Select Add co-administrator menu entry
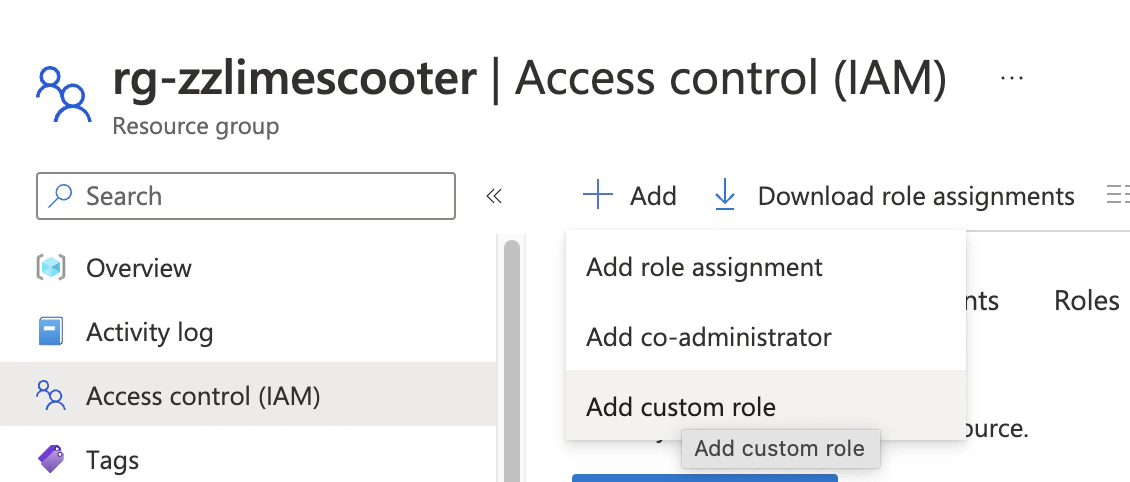Viewport: 1130px width, 482px height. (x=708, y=337)
